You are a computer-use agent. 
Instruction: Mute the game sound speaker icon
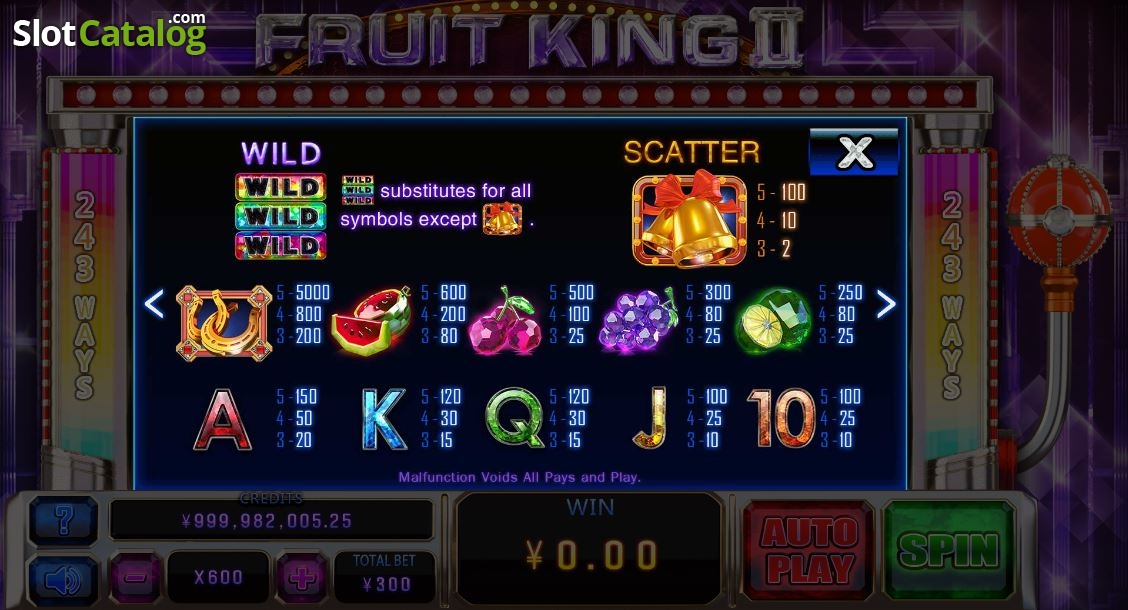(x=63, y=580)
